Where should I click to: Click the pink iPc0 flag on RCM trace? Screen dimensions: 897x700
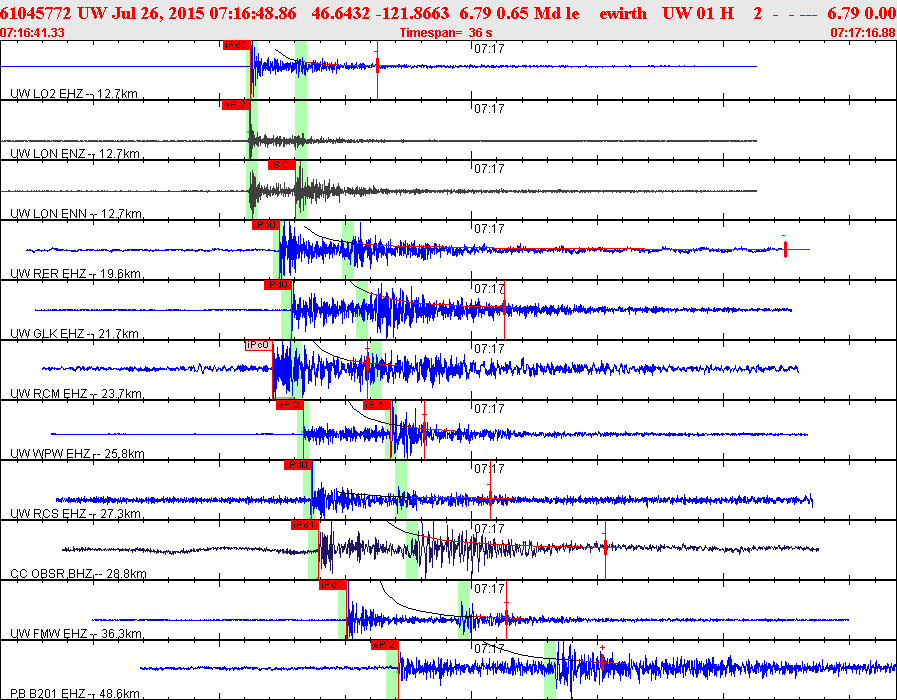pos(258,345)
